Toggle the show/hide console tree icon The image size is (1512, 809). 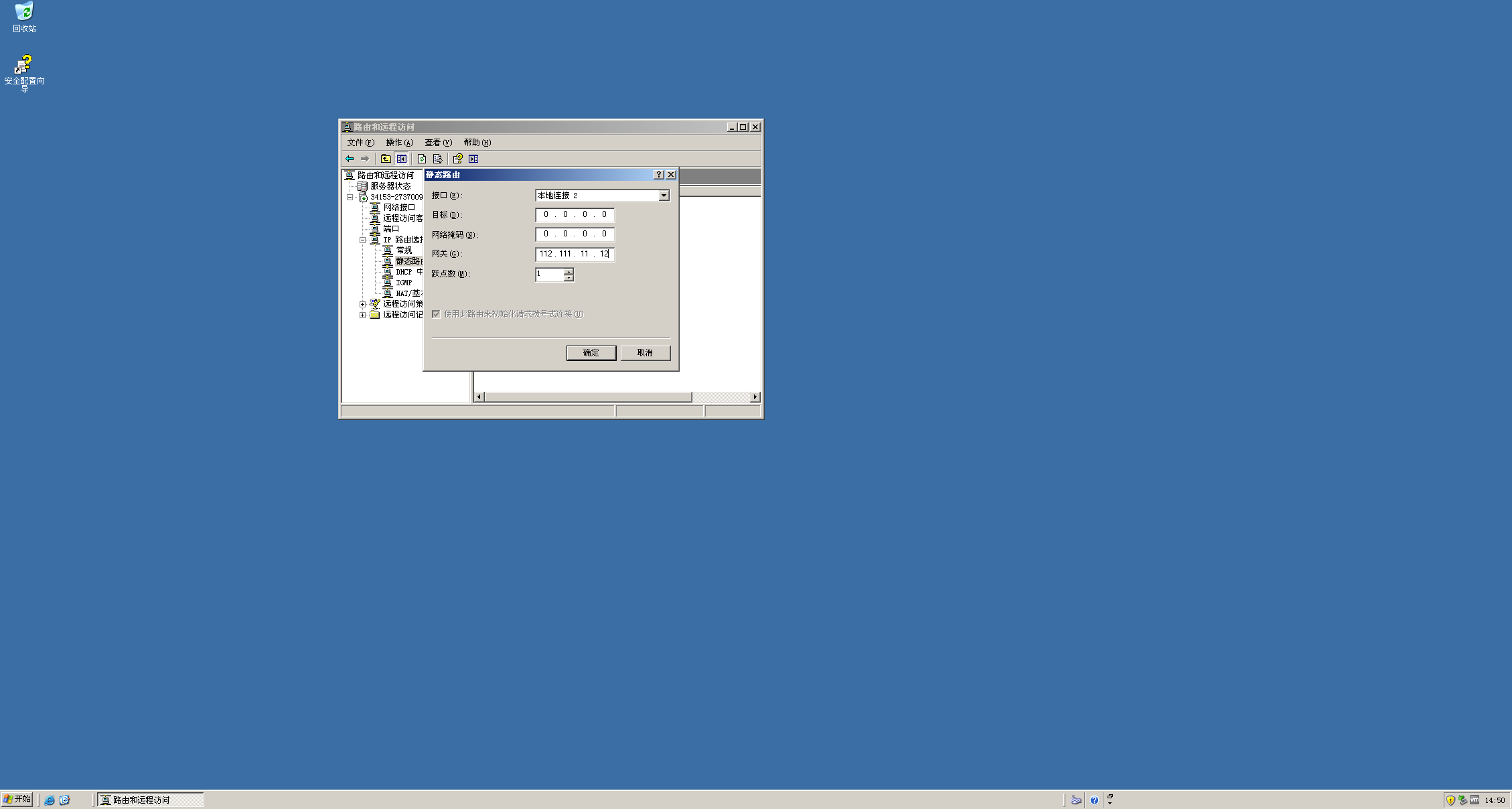402,159
